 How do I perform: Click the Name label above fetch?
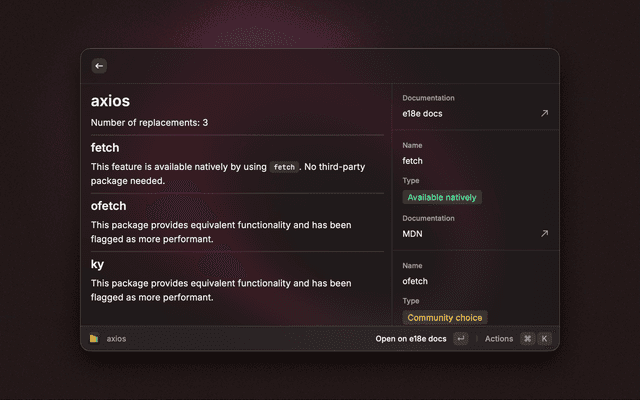click(412, 145)
